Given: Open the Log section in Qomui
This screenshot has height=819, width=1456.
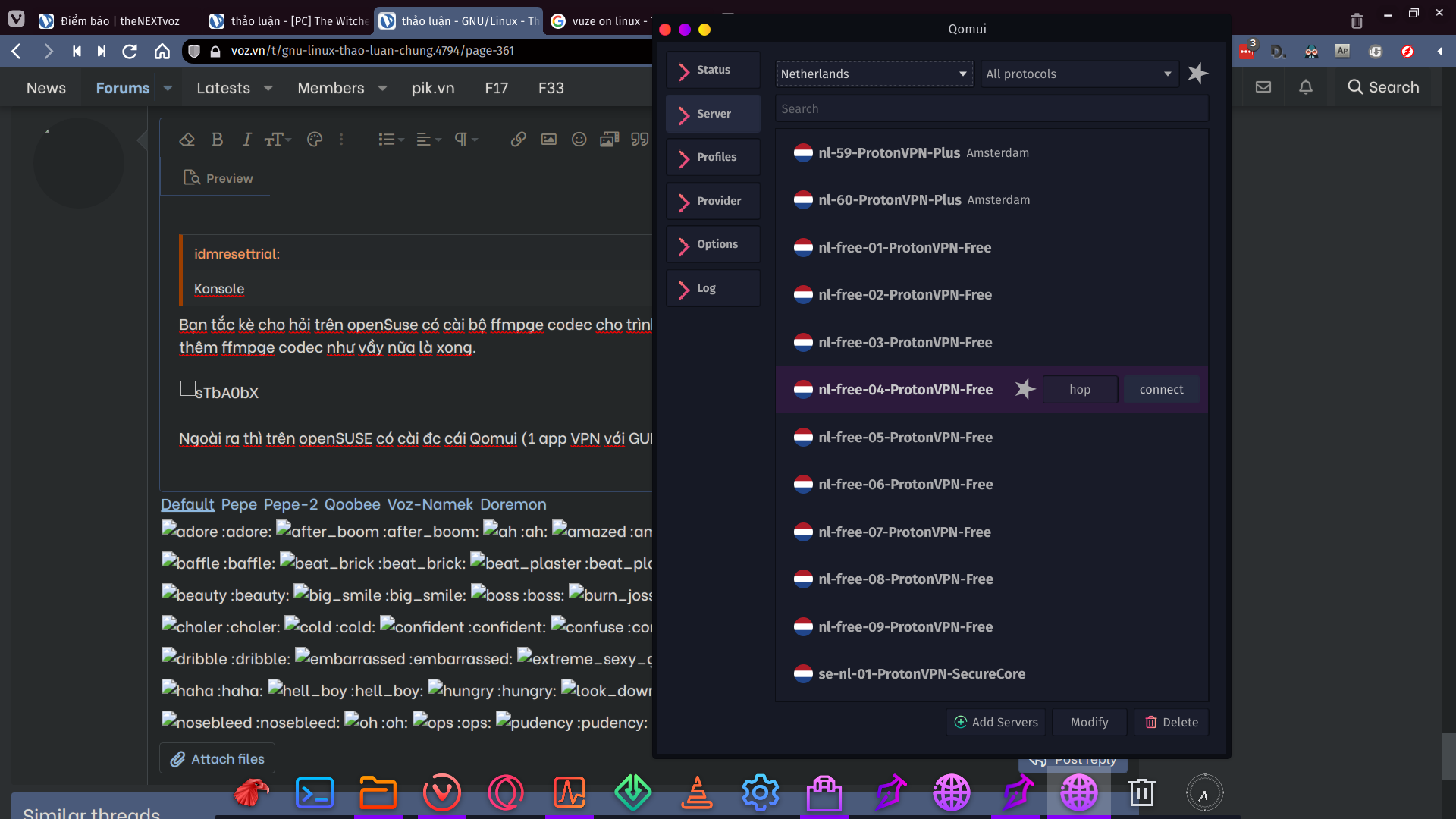Looking at the screenshot, I should (x=713, y=288).
